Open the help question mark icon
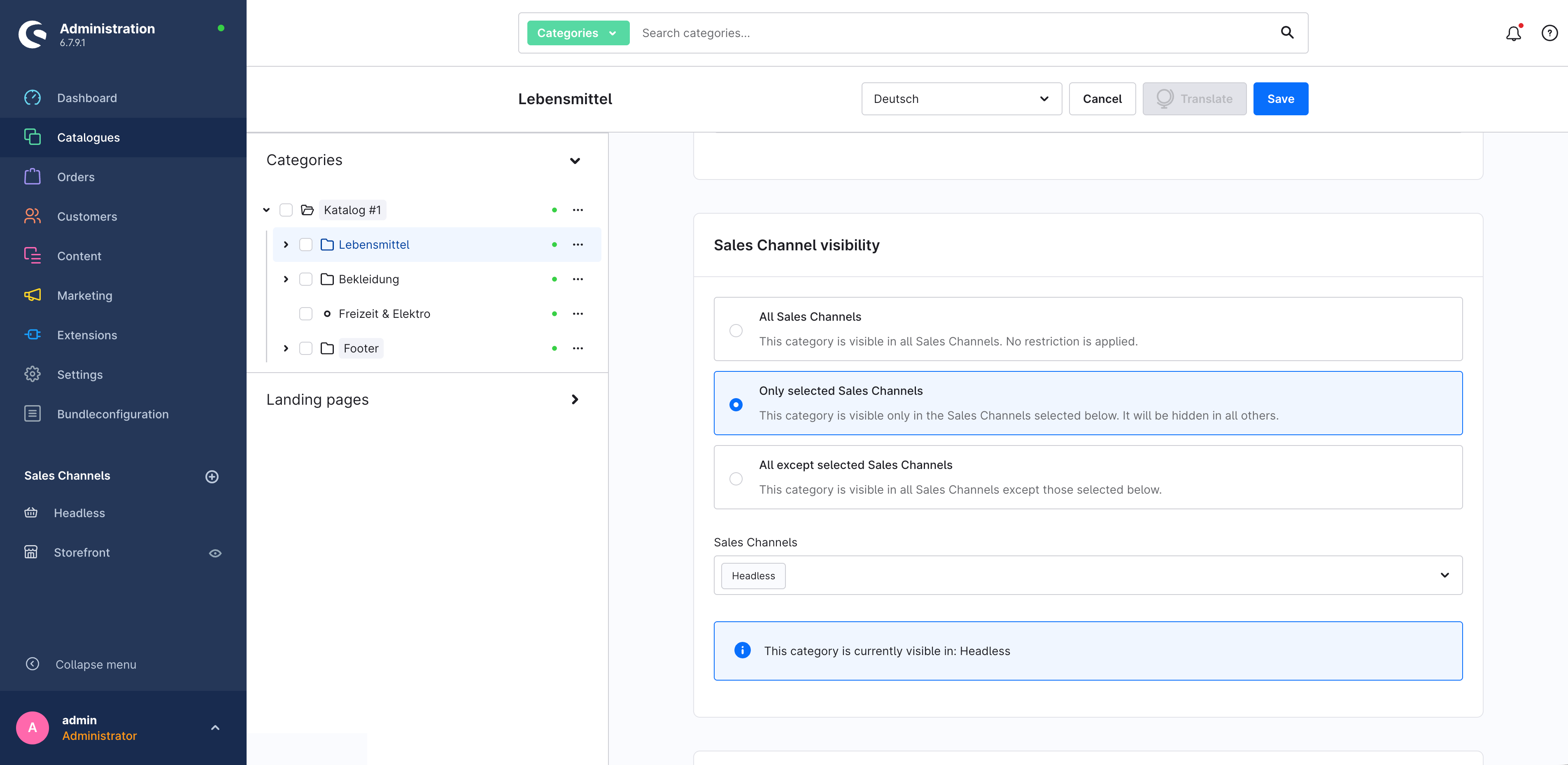The height and width of the screenshot is (765, 1568). (1549, 33)
